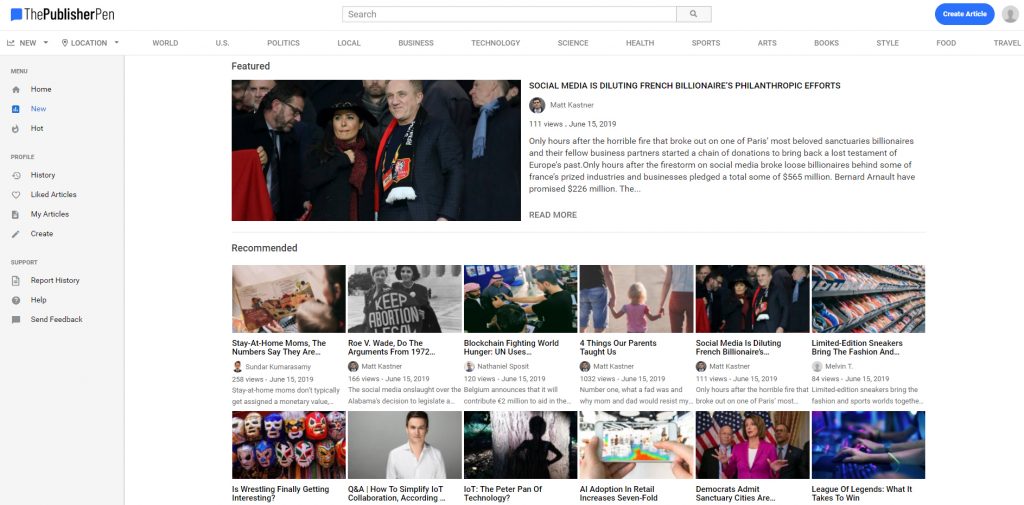
Task: Open the Keep Abortion Legal protest thumbnail
Action: (404, 298)
